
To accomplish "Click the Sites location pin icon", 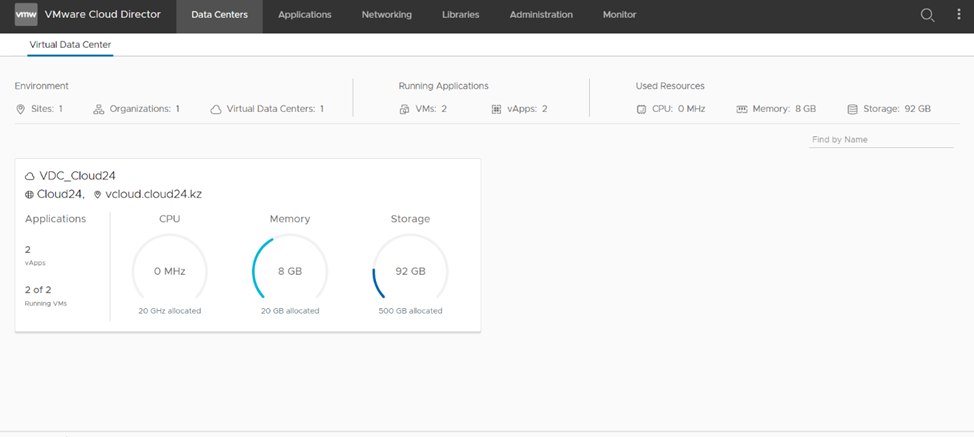I will tap(21, 109).
